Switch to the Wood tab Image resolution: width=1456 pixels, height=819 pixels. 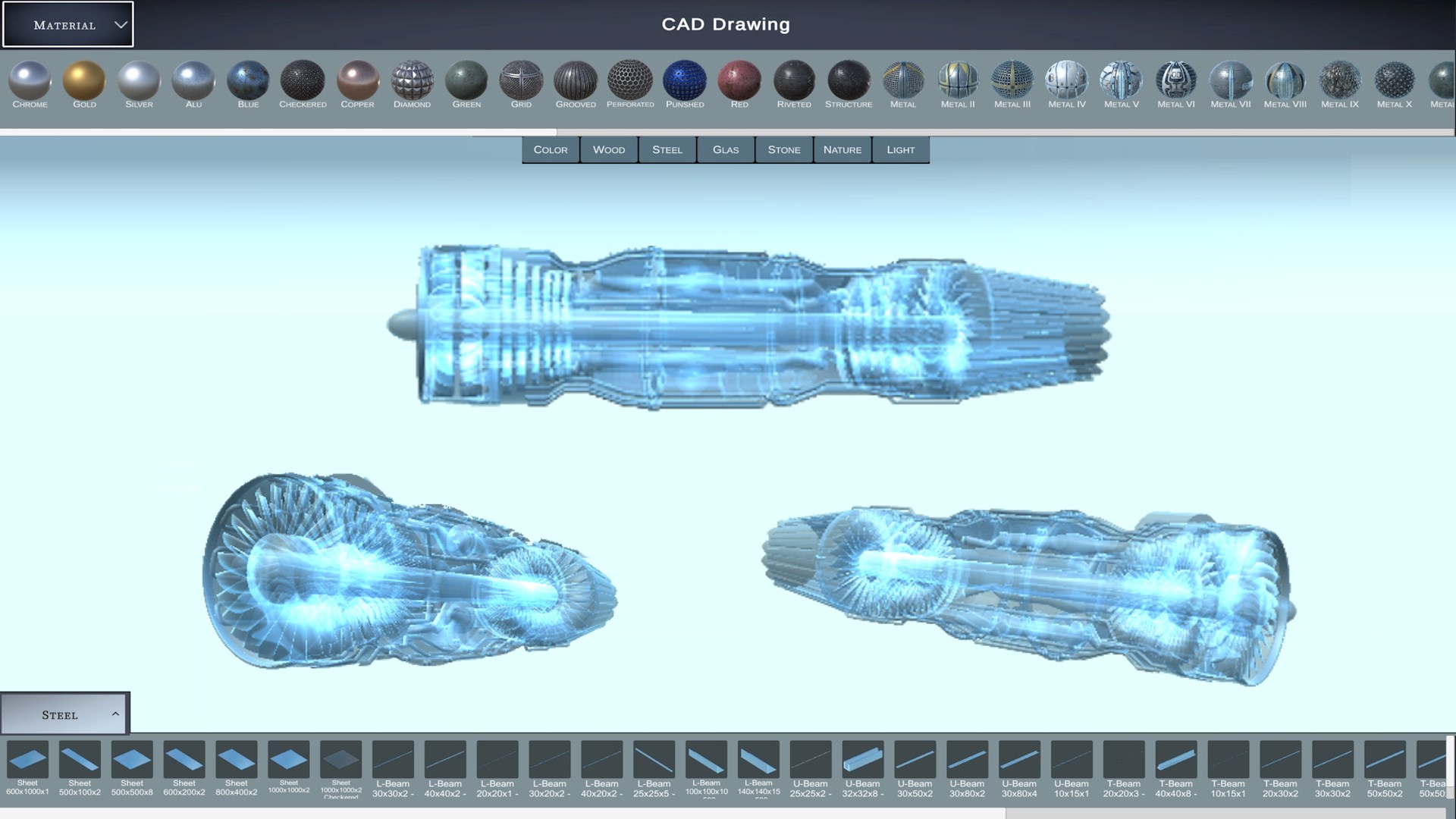[609, 150]
